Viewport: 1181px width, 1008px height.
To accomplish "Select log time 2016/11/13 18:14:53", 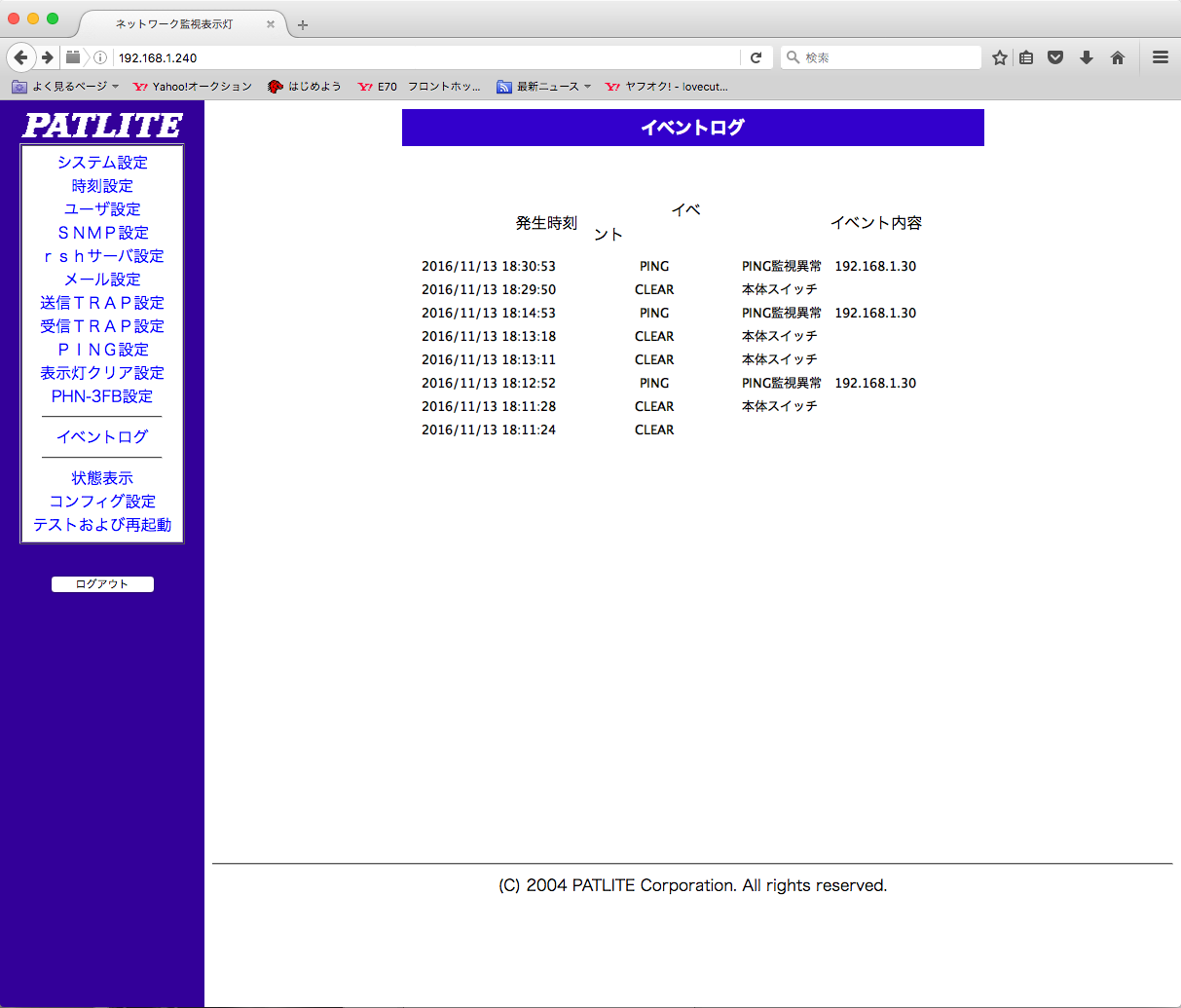I will (489, 313).
